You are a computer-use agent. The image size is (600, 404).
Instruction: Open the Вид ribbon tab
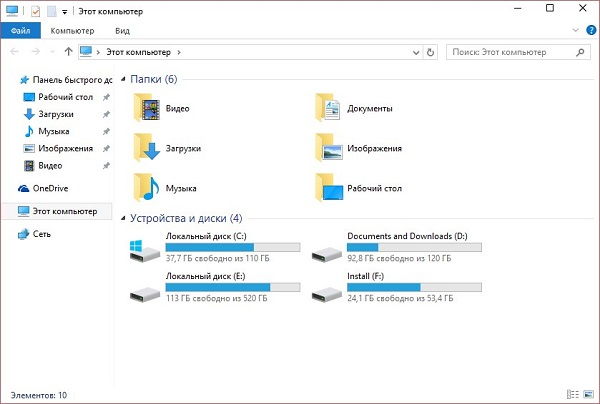[x=122, y=31]
